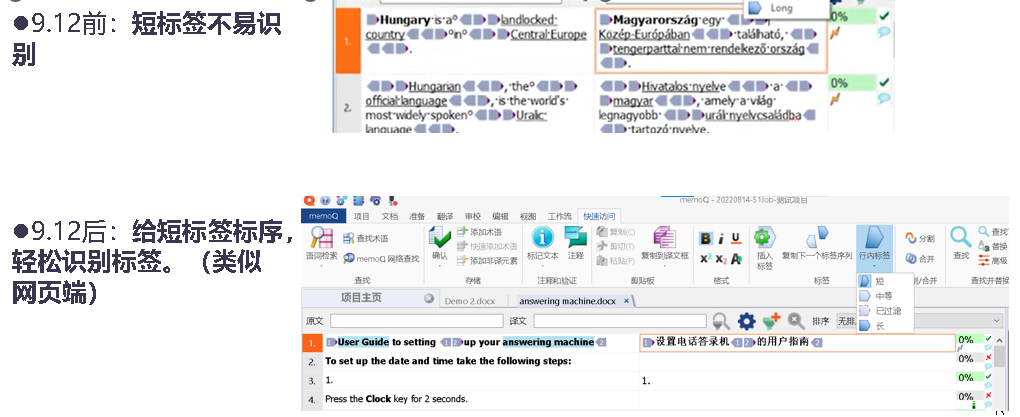Screen dimensions: 1020x417
Task: Click the 高级 advanced find icon
Action: click(983, 260)
